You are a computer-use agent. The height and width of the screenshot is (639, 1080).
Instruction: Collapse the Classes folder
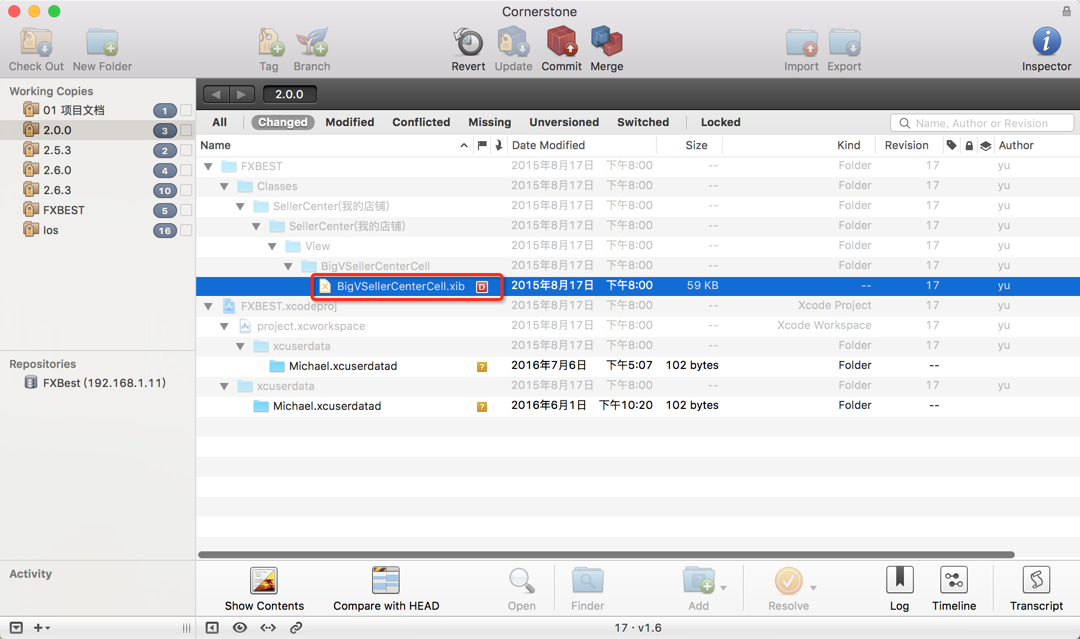224,186
